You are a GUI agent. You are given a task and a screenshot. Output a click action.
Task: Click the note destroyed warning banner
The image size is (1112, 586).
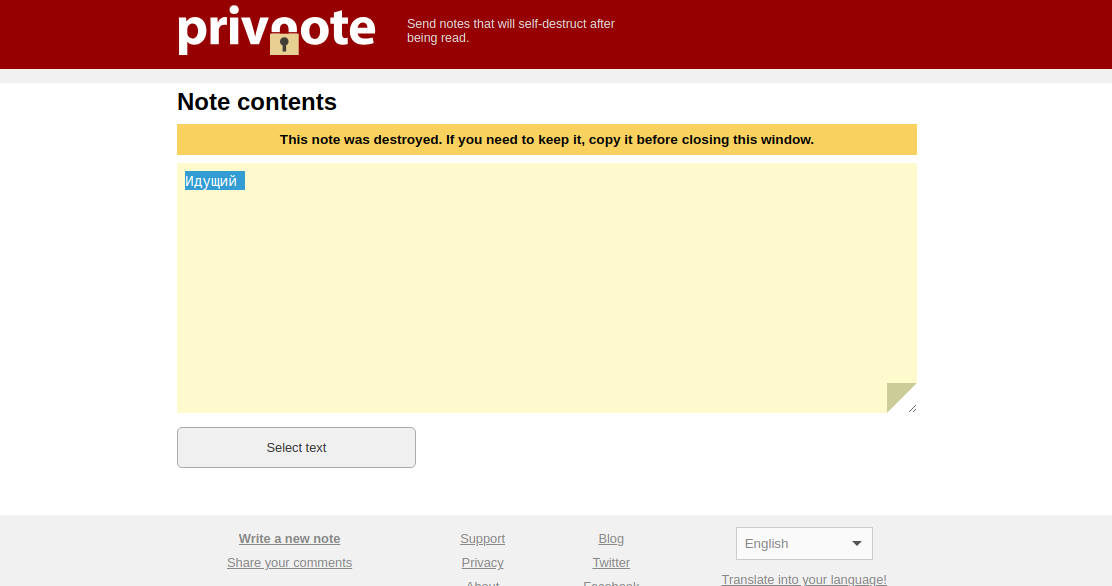coord(547,140)
